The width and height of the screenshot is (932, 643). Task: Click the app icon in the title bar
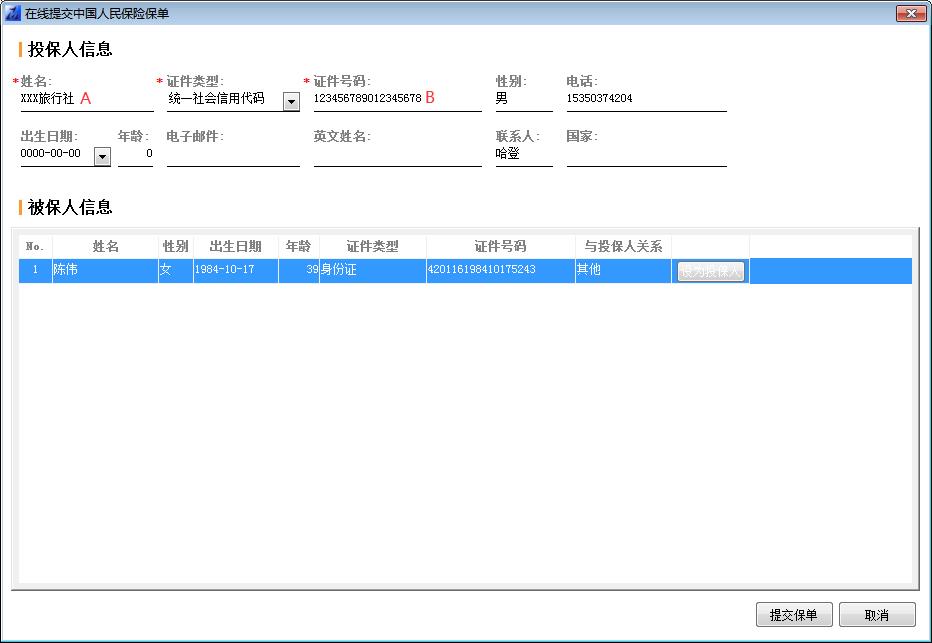[x=13, y=13]
